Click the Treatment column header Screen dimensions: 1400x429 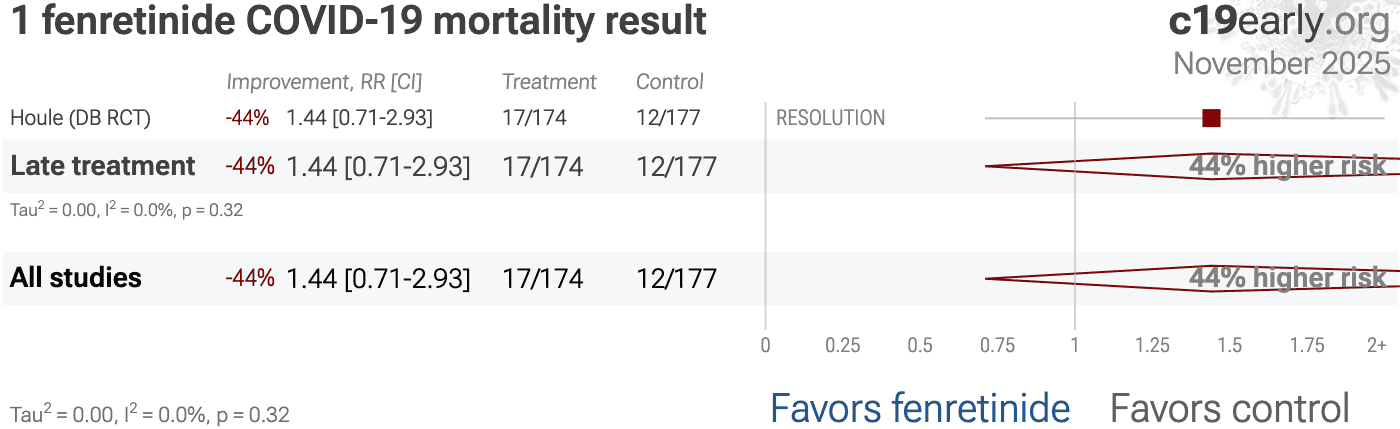[549, 82]
